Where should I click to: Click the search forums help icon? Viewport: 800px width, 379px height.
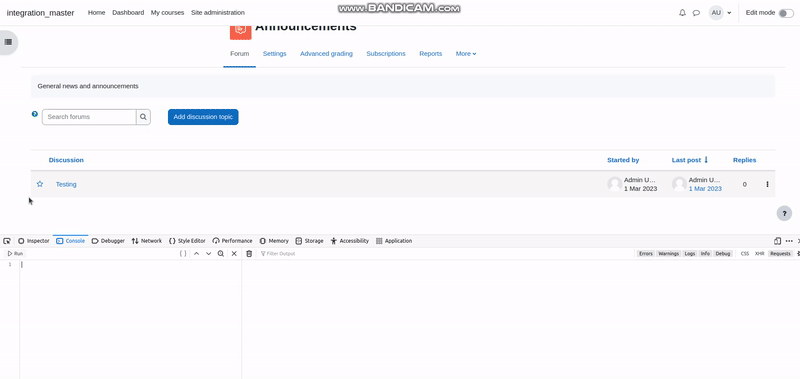click(x=35, y=114)
